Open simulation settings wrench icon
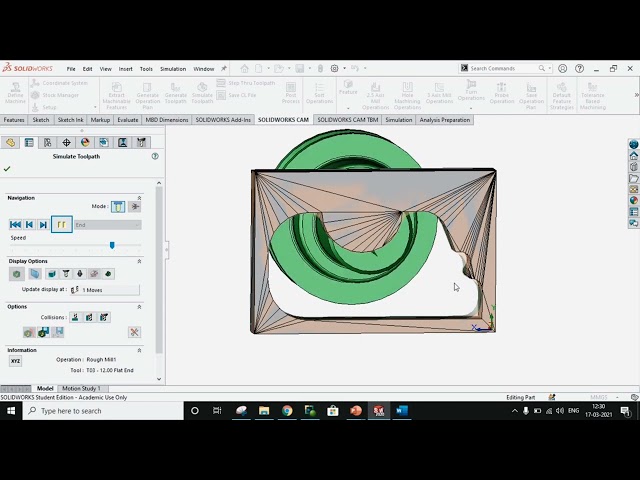 coord(134,332)
